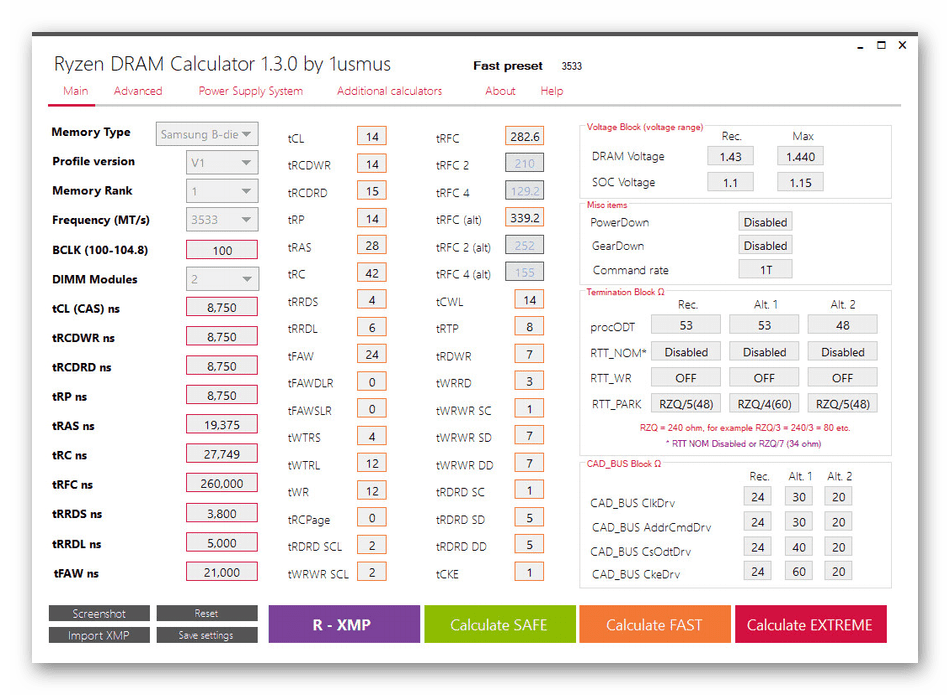Click the Calculate EXTREME button
950x695 pixels.
pyautogui.click(x=809, y=624)
